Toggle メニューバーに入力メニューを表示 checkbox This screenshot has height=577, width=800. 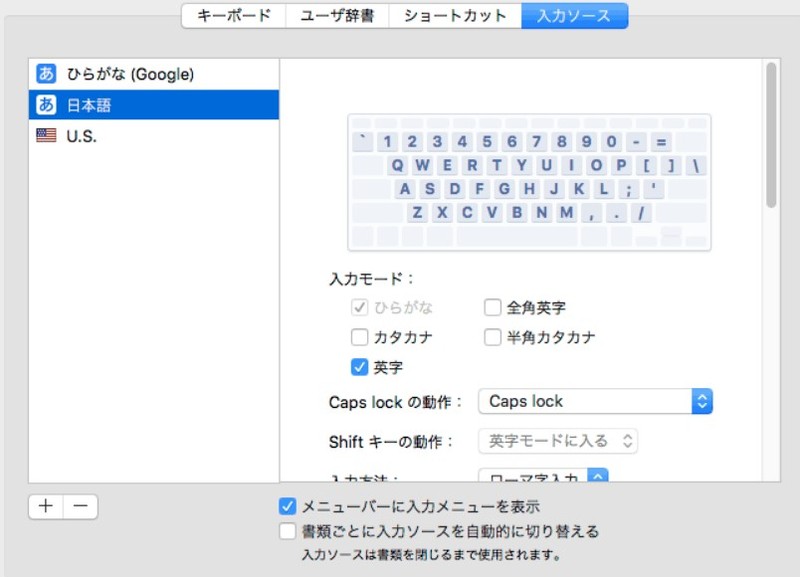[288, 506]
